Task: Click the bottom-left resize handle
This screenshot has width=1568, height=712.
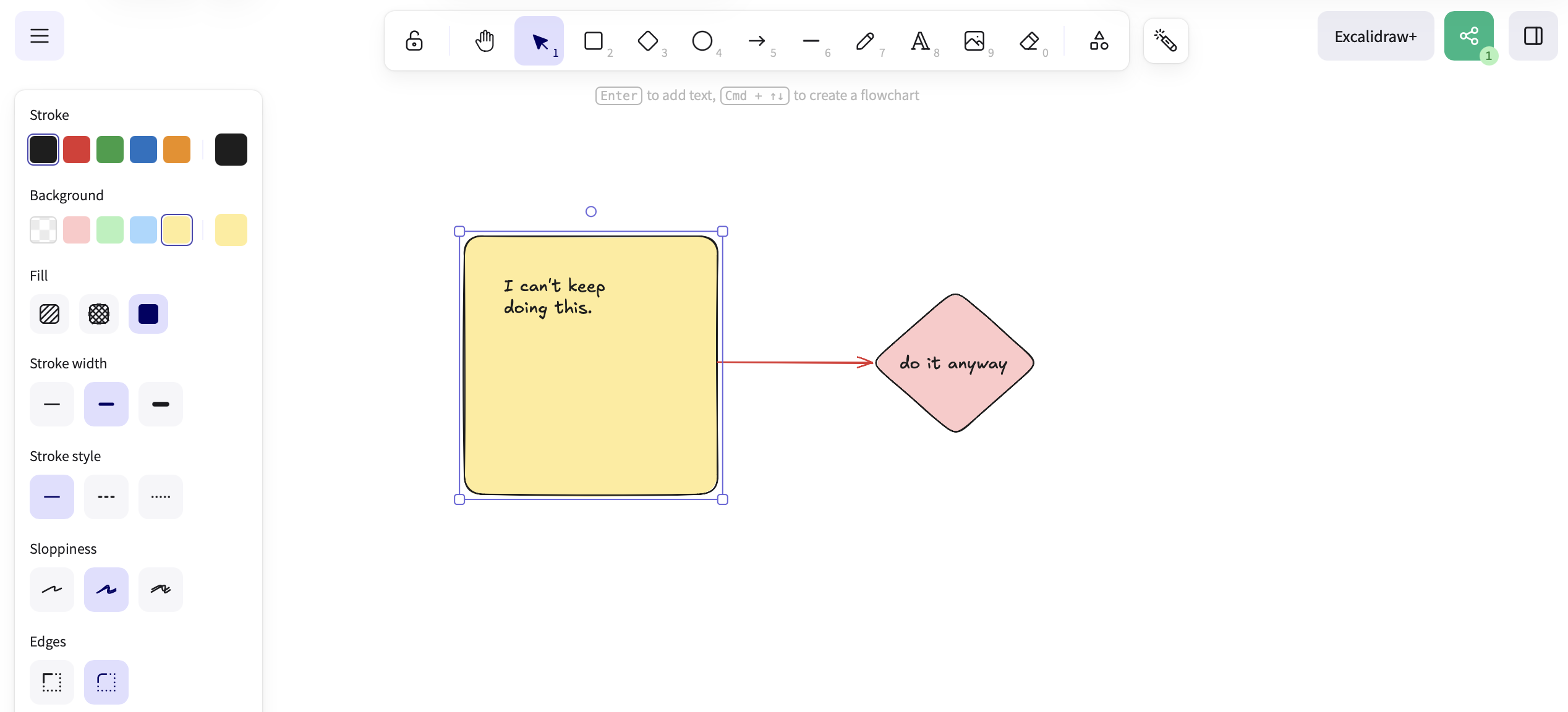Action: pyautogui.click(x=459, y=499)
